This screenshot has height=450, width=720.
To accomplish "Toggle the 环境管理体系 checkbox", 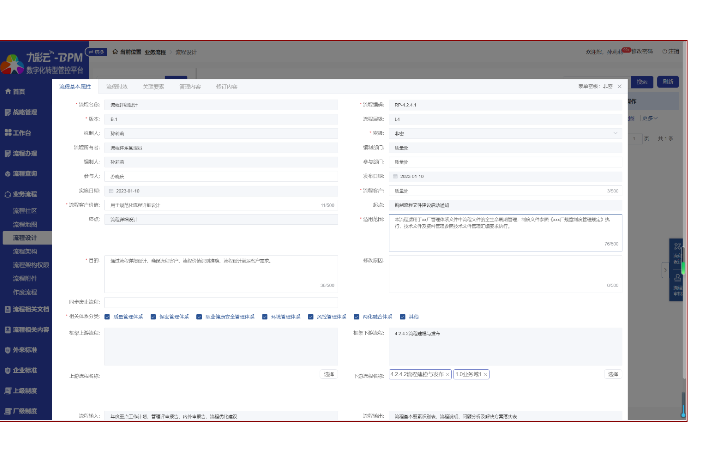I will point(264,316).
